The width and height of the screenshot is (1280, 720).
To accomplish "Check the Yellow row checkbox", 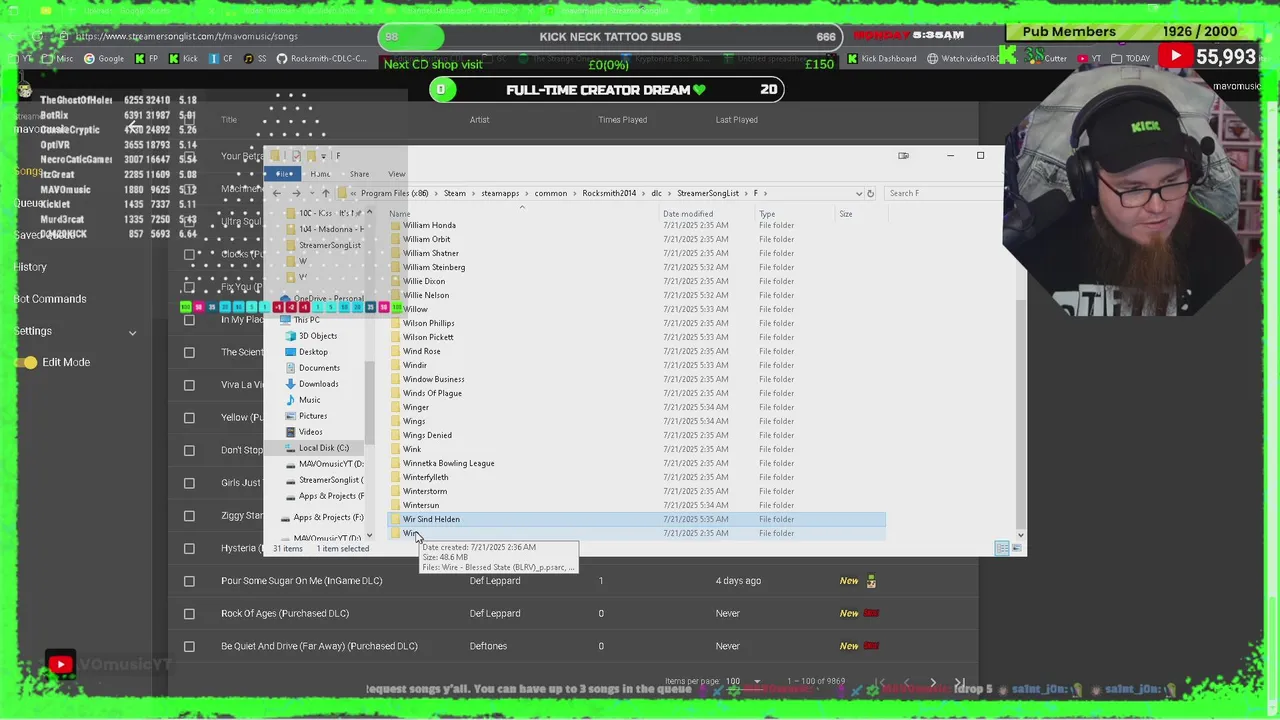I will pos(189,417).
